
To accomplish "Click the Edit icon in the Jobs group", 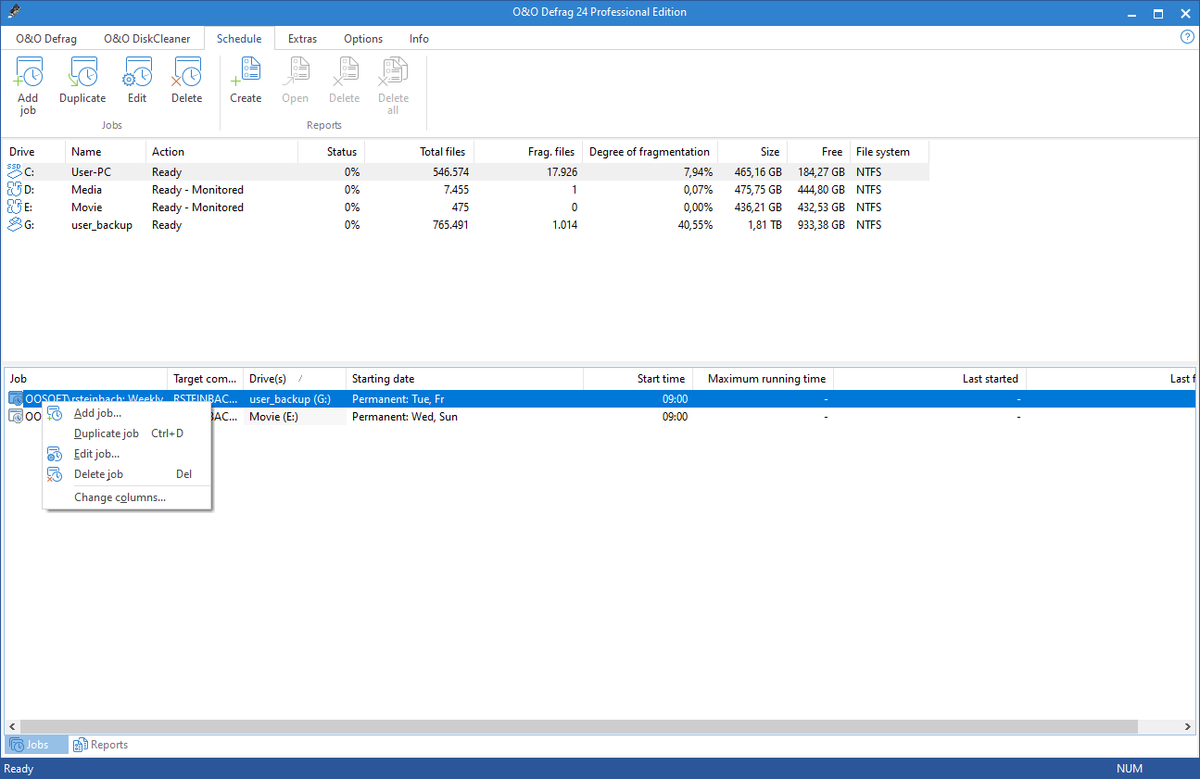I will 136,72.
